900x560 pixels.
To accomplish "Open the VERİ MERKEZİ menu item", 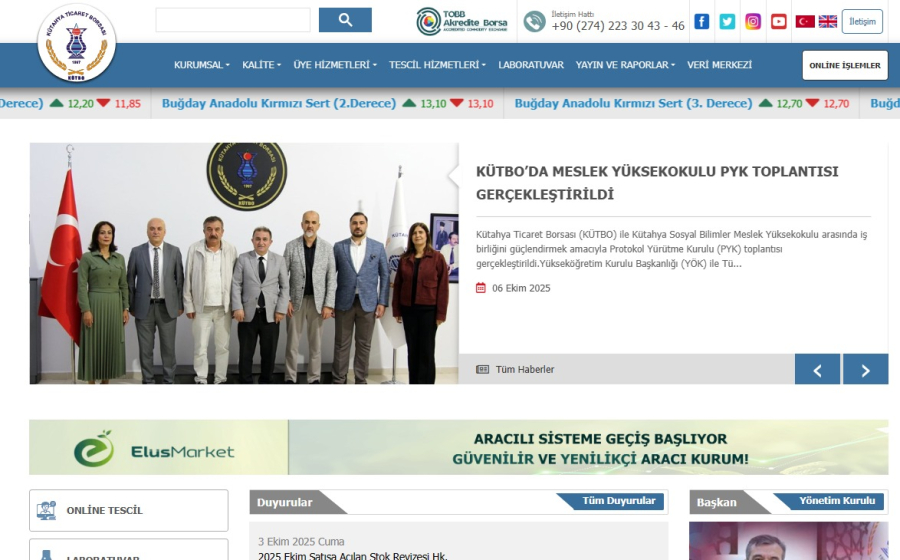I will click(719, 65).
